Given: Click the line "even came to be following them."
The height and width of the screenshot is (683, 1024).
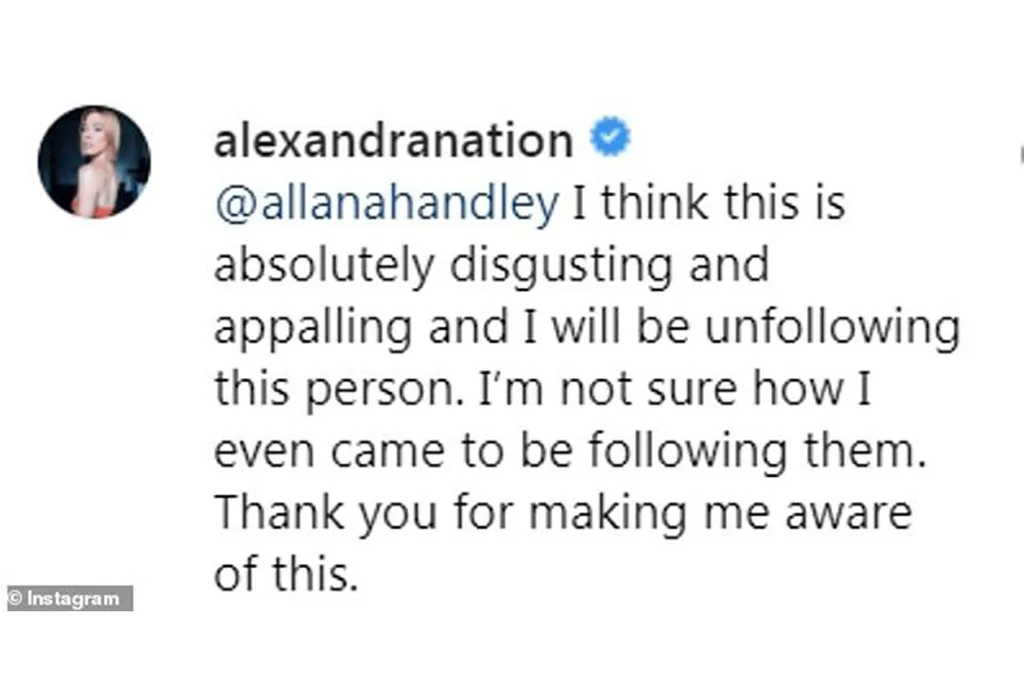Looking at the screenshot, I should click(x=566, y=453).
